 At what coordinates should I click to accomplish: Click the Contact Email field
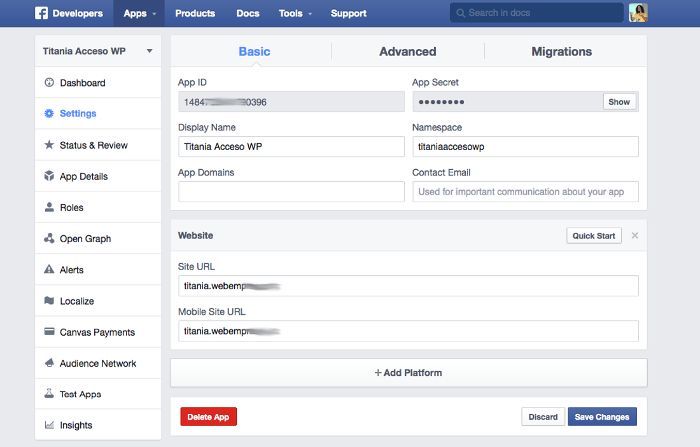click(525, 192)
